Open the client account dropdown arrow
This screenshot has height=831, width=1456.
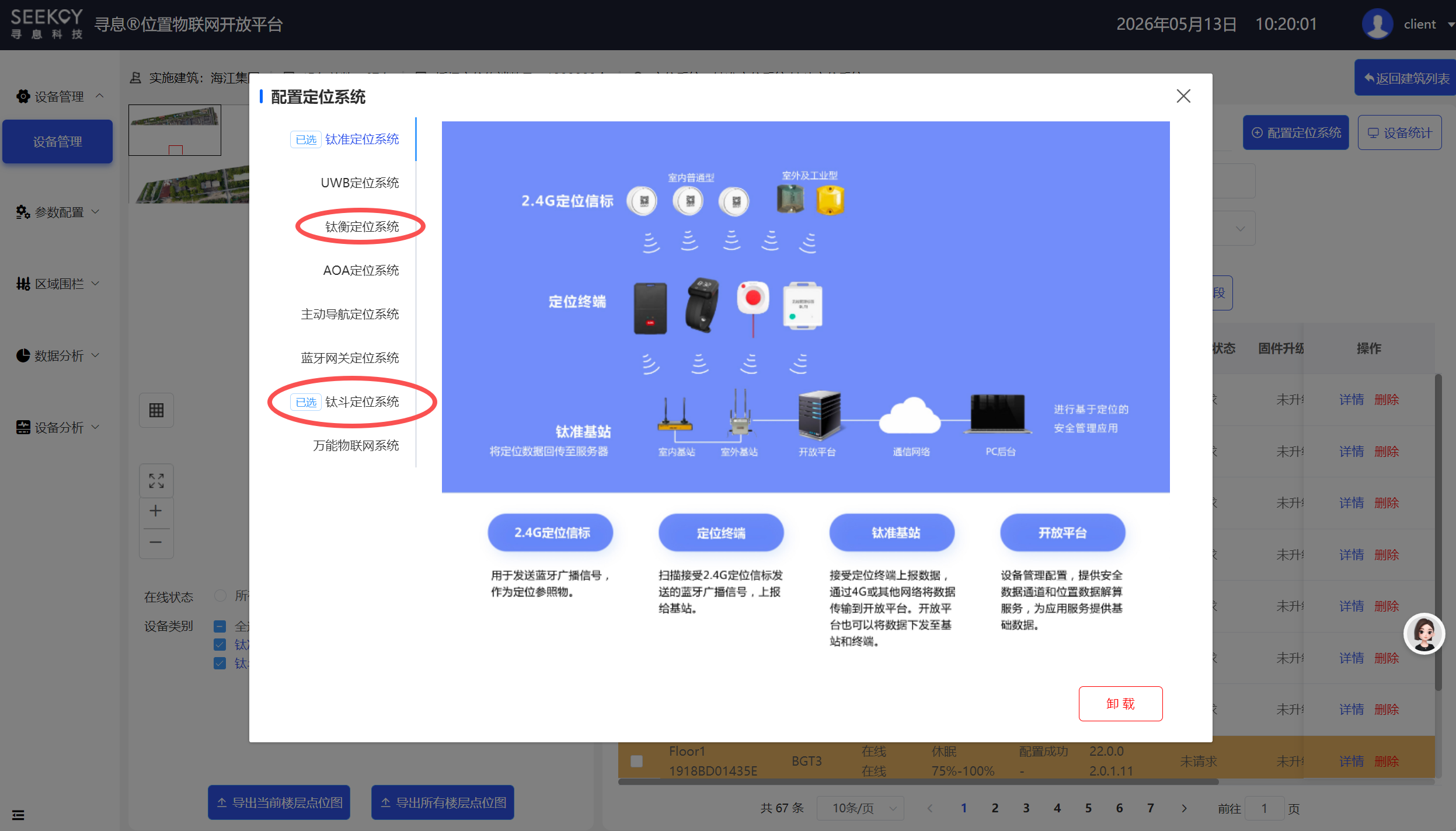[x=1450, y=25]
